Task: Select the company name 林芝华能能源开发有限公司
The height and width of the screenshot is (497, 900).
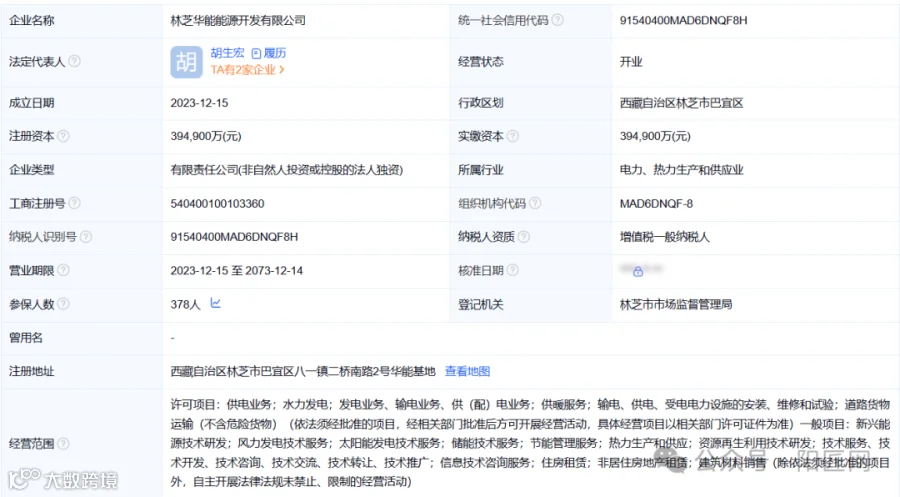Action: (x=238, y=21)
